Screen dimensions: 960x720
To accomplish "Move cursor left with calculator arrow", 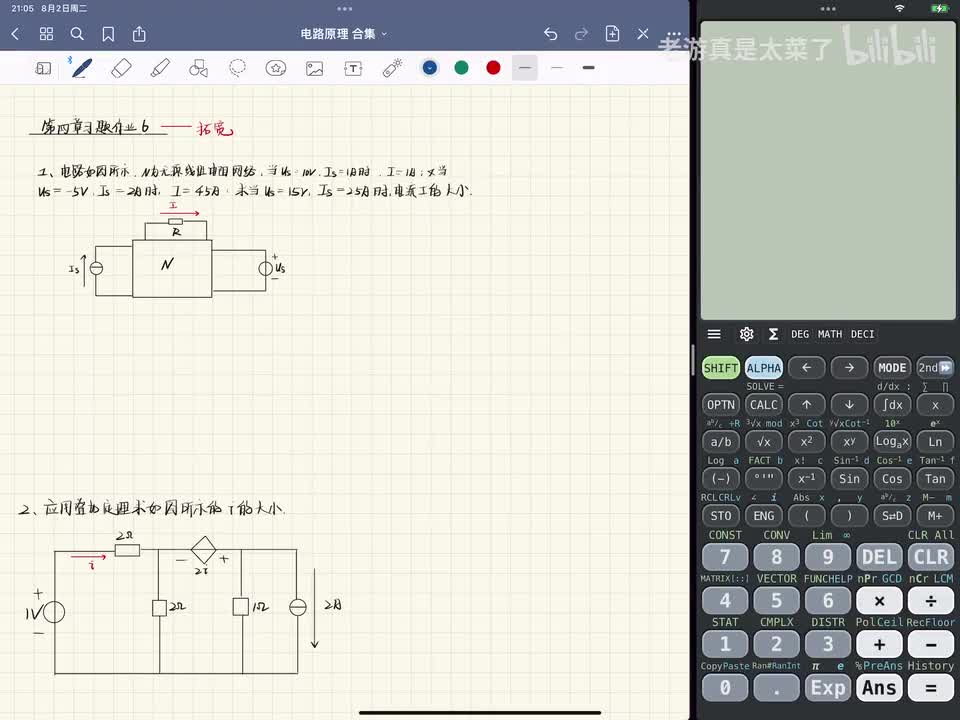I will click(x=806, y=368).
